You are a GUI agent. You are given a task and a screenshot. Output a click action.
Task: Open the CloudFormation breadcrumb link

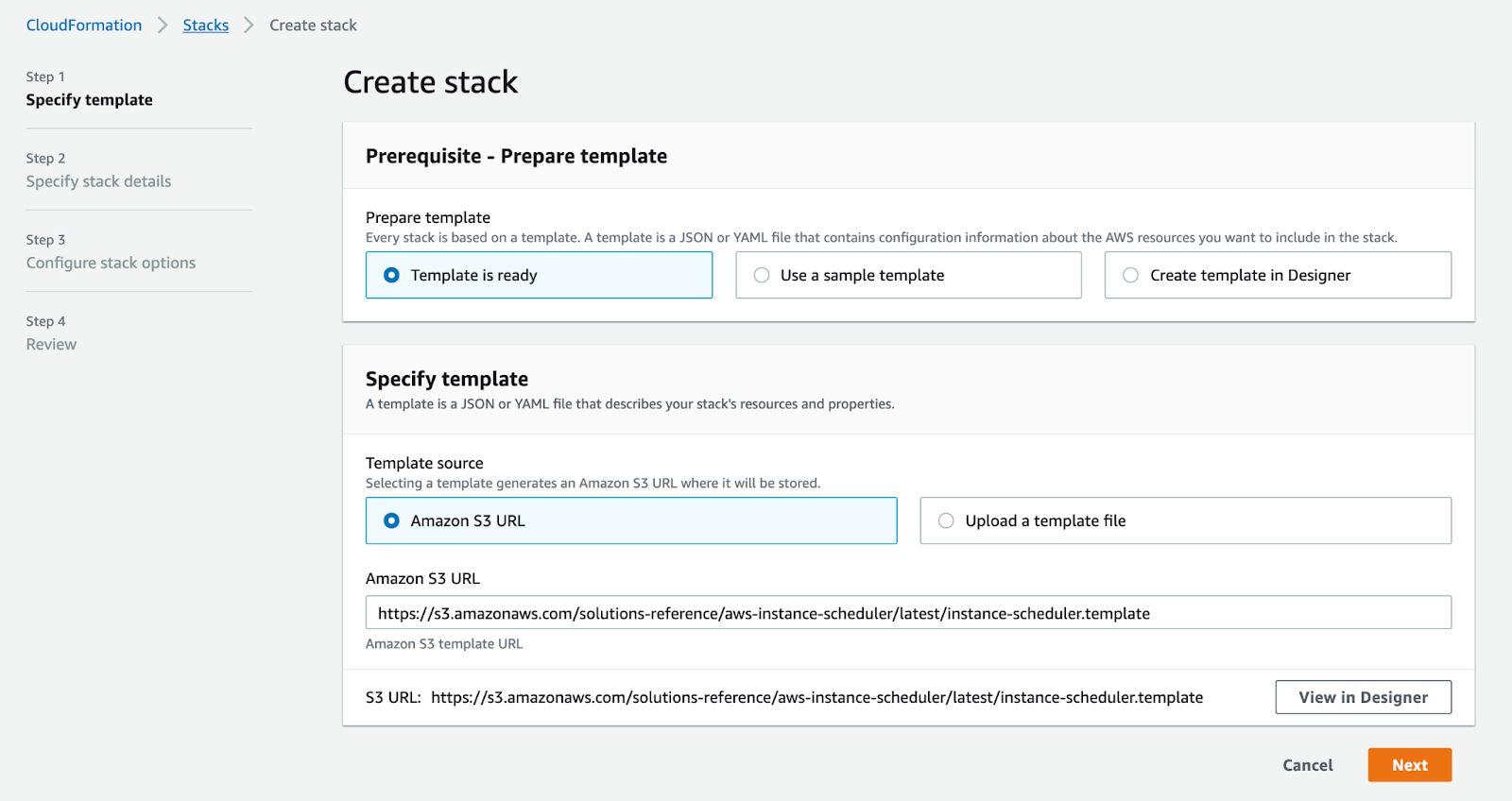click(84, 26)
